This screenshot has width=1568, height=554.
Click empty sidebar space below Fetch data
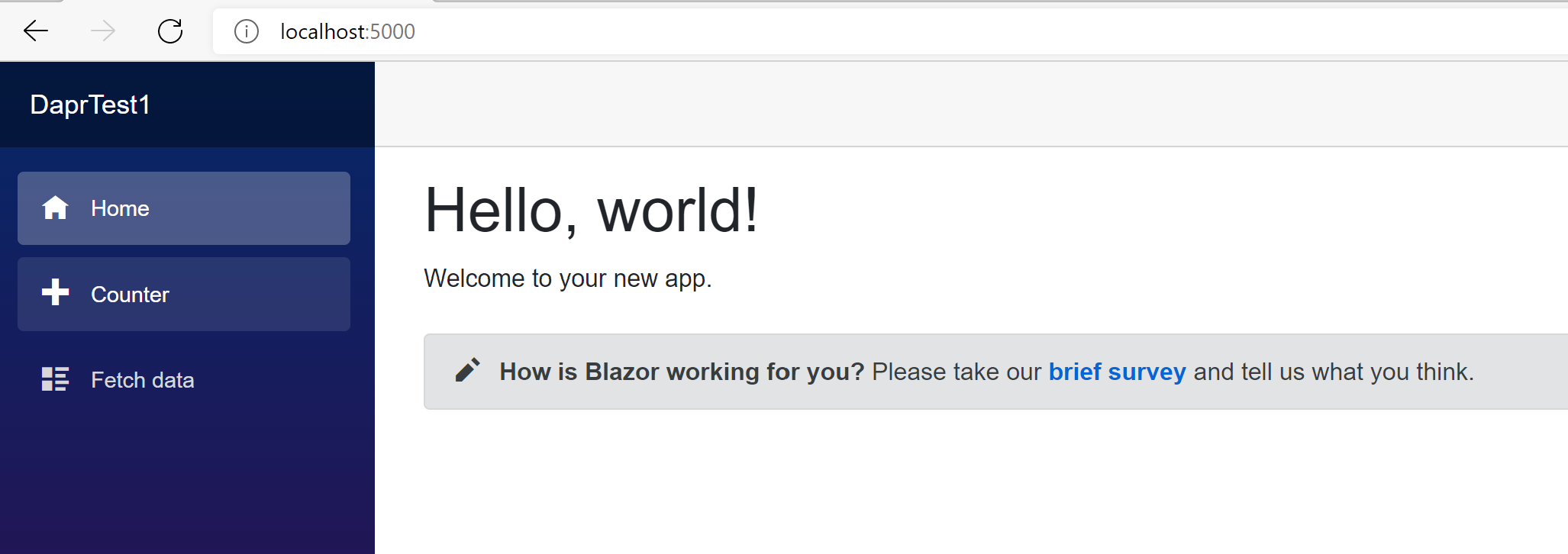click(187, 481)
